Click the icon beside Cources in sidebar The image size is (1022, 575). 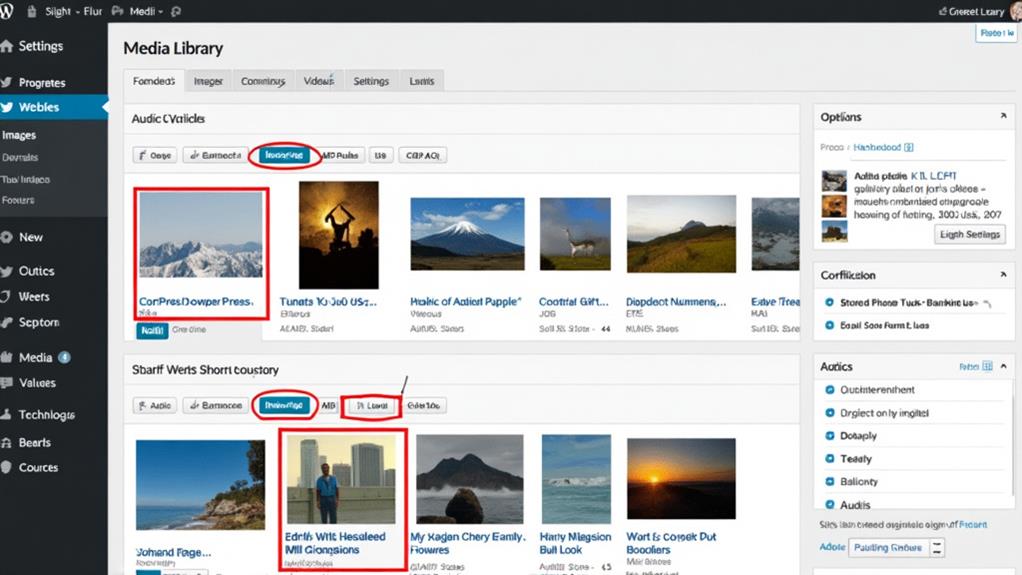coord(7,467)
